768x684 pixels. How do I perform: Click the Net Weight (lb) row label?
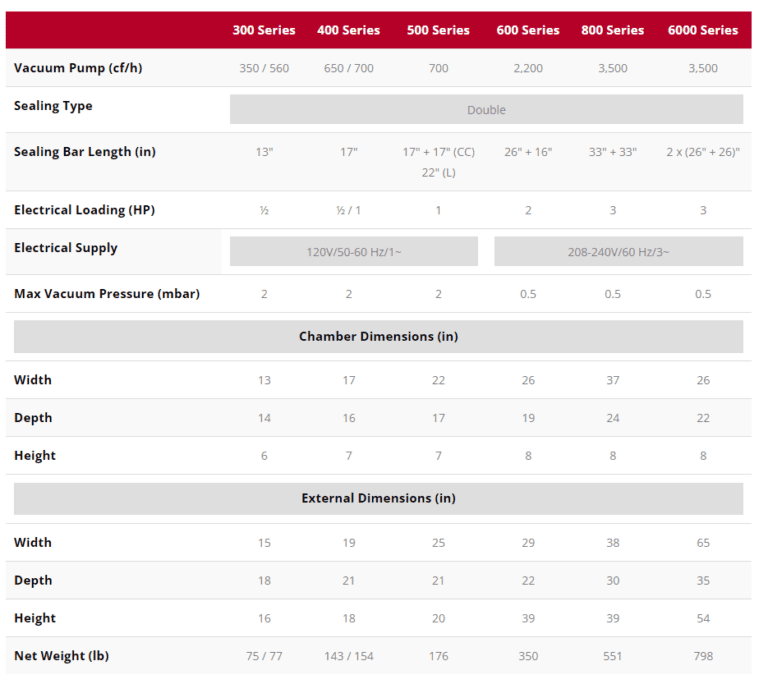[x=61, y=656]
